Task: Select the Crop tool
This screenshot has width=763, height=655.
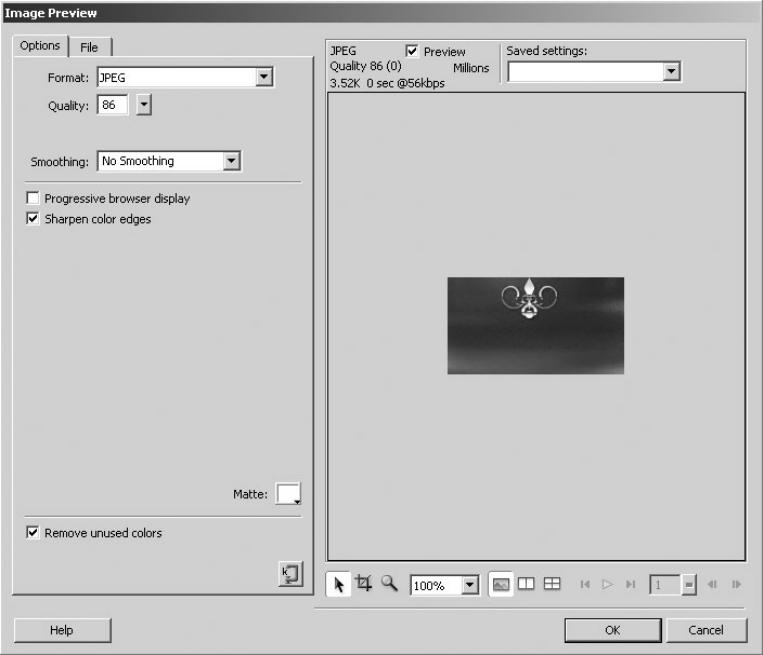Action: pos(363,583)
